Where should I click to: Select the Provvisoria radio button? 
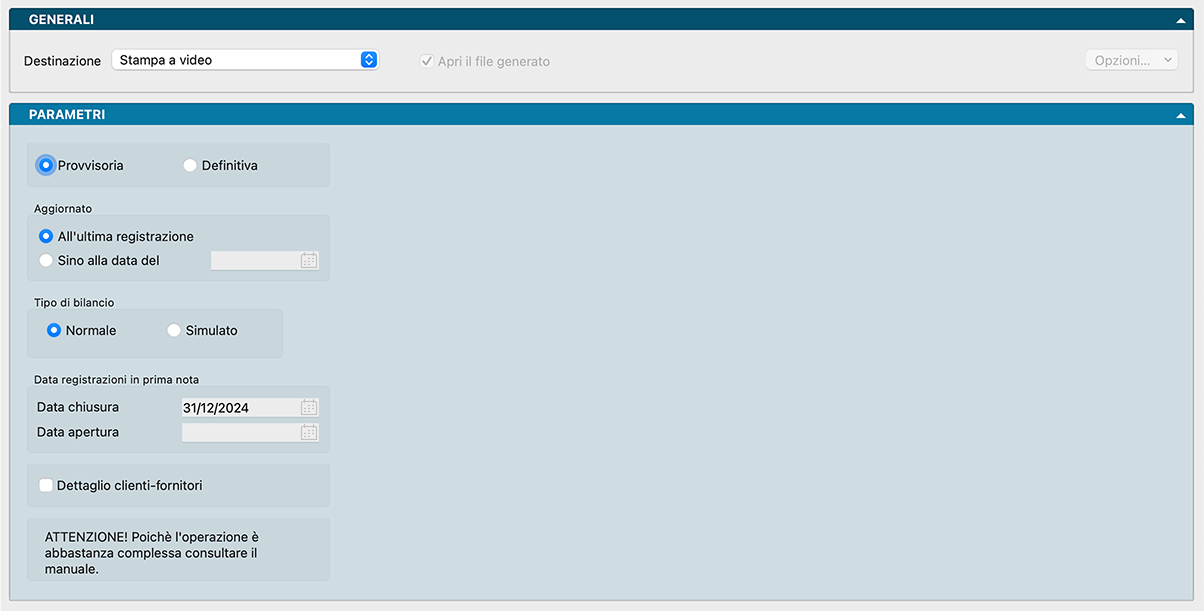pyautogui.click(x=46, y=166)
